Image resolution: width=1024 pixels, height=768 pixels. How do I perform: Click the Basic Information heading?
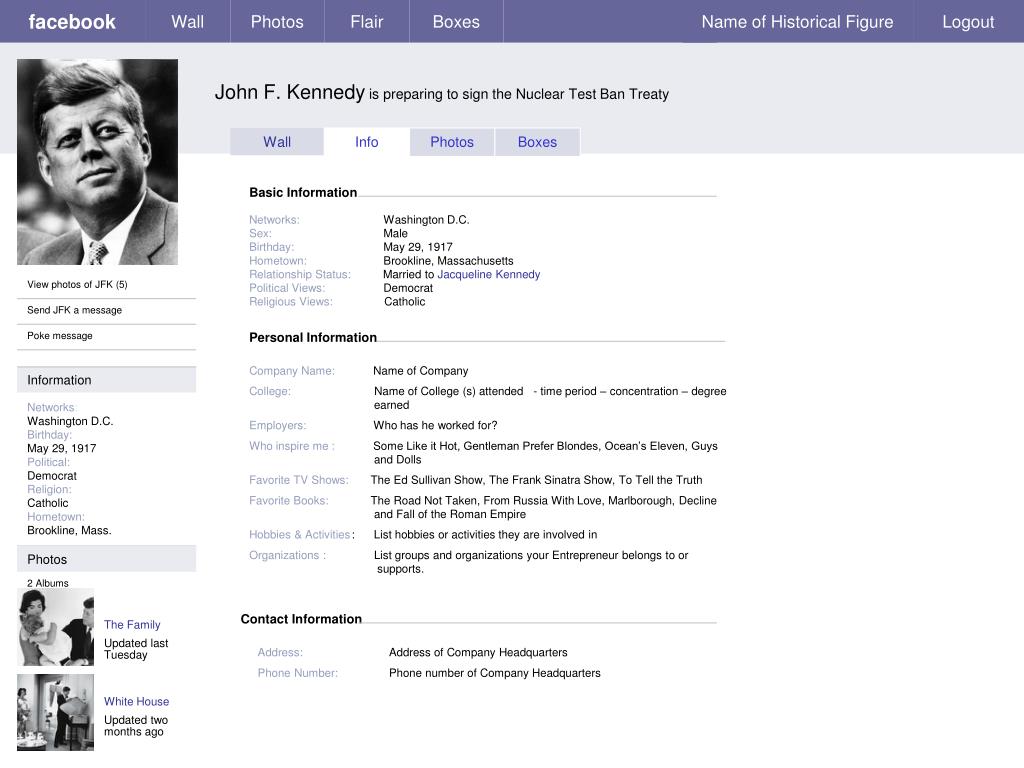[303, 193]
